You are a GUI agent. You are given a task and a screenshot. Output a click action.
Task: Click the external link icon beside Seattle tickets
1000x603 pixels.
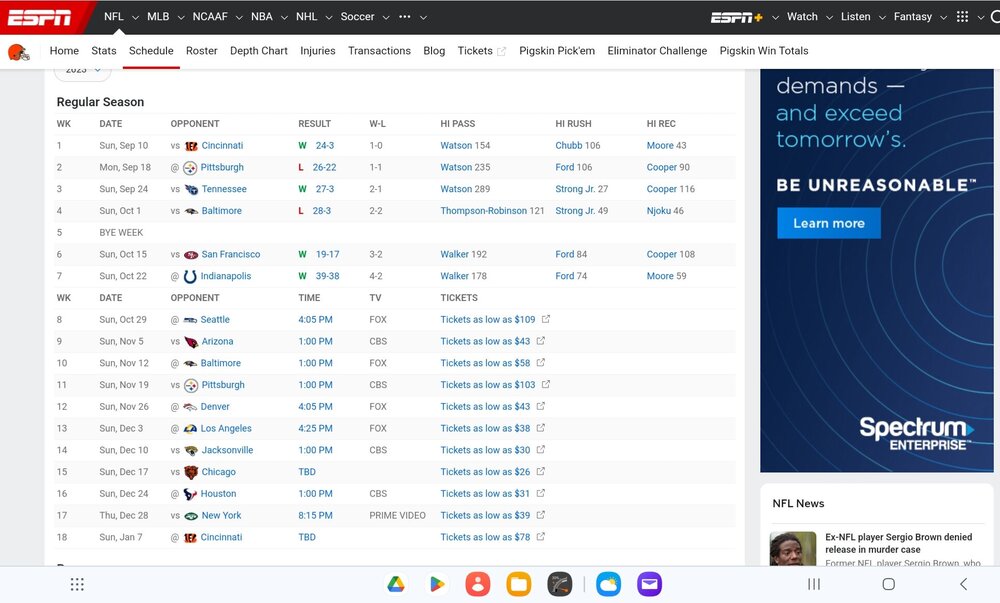coord(546,319)
